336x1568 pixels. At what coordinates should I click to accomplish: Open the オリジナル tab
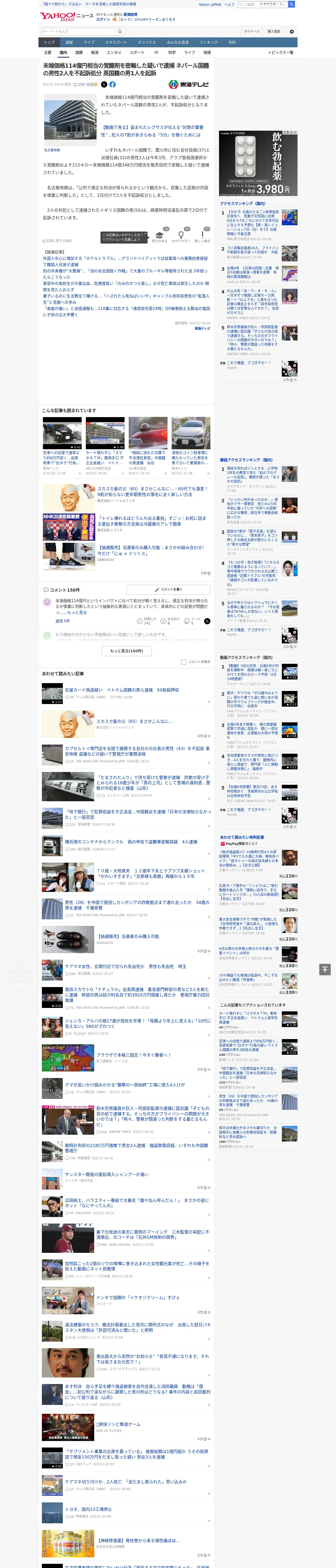pos(147,43)
